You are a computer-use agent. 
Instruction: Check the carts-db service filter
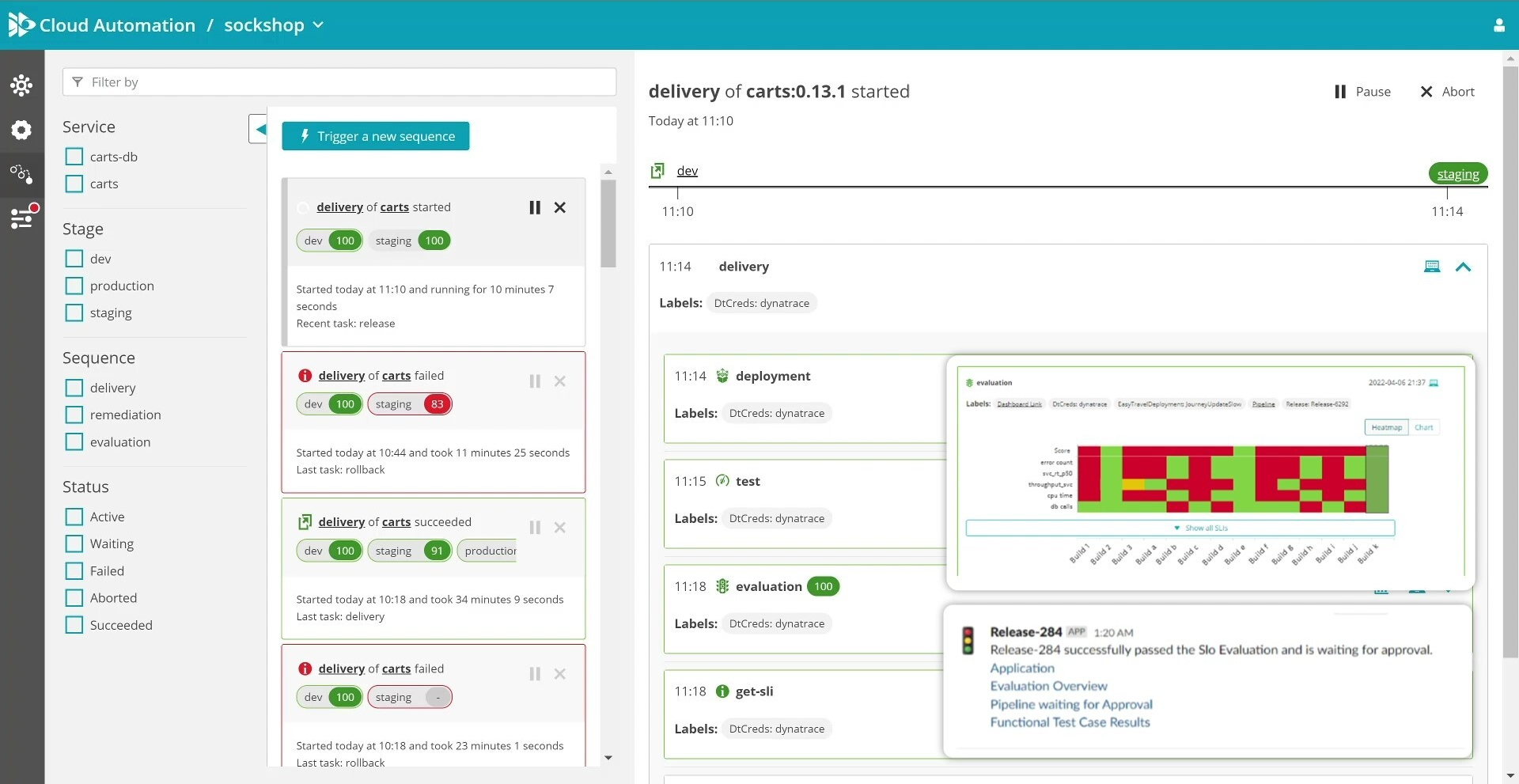click(74, 157)
